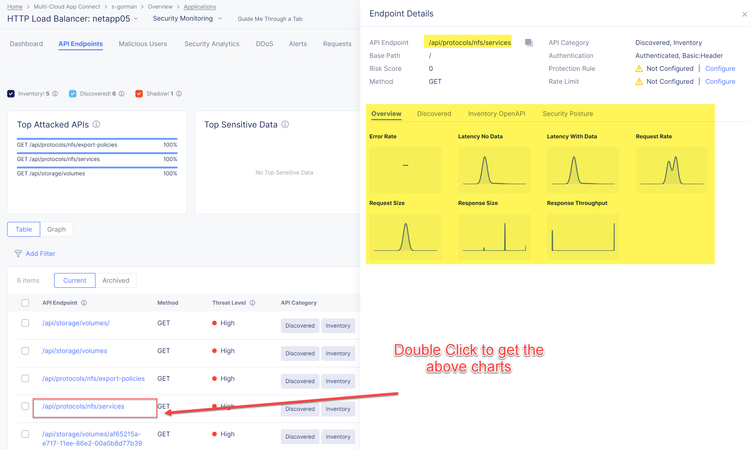The image size is (750, 450).
Task: Open the Alerts tab
Action: pyautogui.click(x=298, y=44)
